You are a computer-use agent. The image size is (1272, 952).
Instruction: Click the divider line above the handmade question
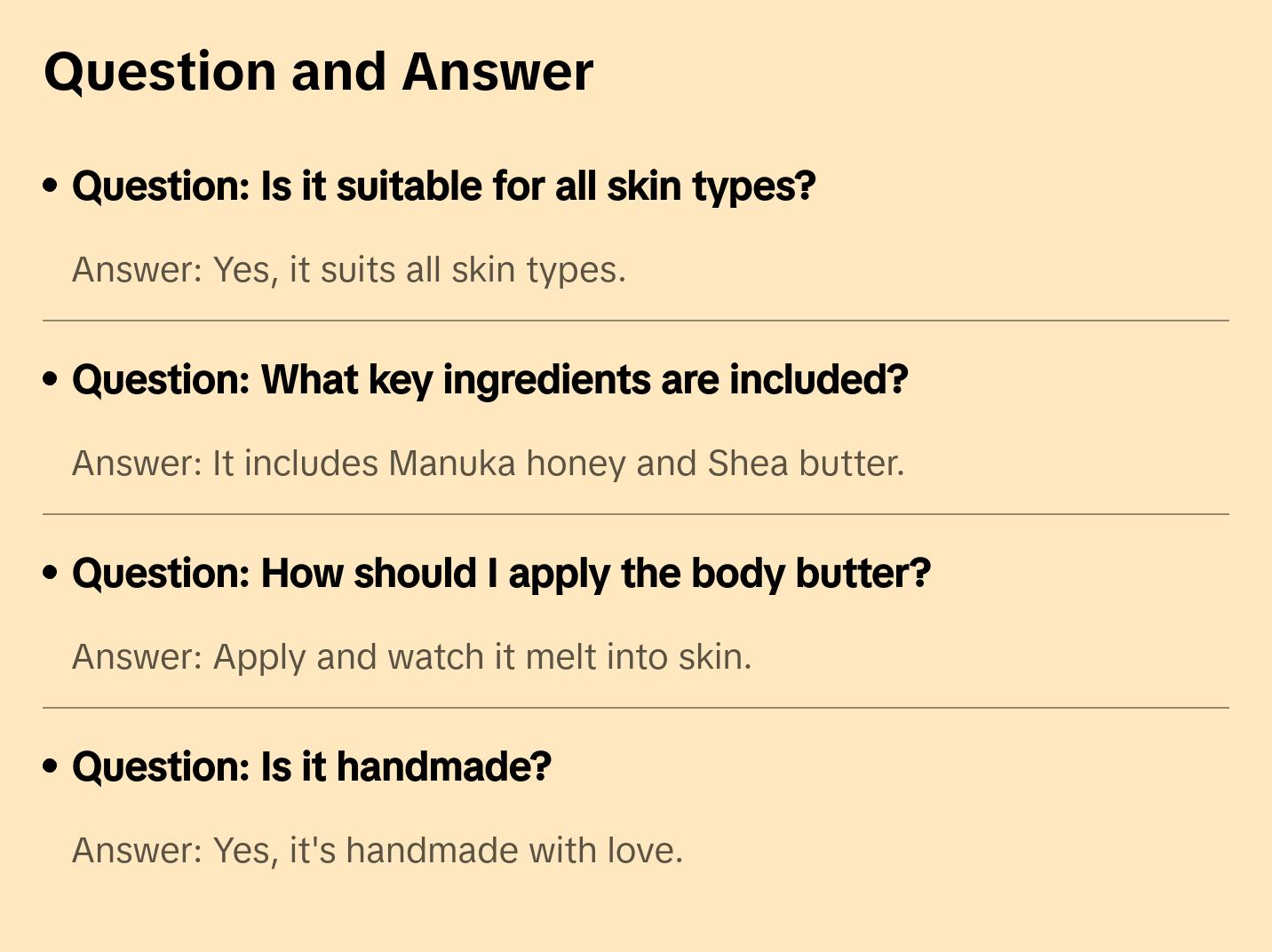point(636,708)
